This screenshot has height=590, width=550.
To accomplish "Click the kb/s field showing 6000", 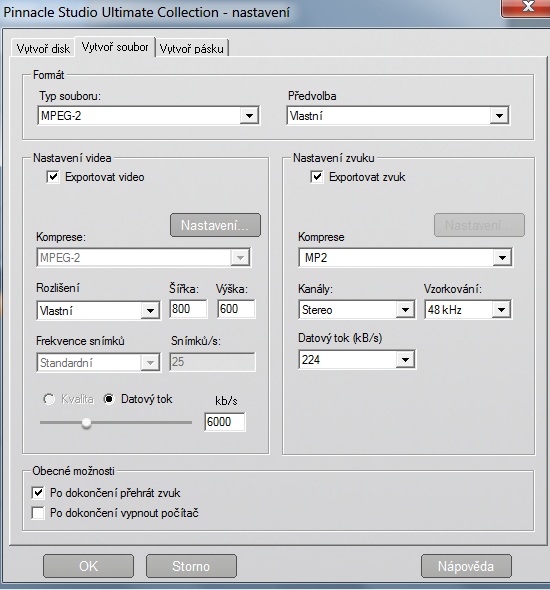I will pos(225,421).
